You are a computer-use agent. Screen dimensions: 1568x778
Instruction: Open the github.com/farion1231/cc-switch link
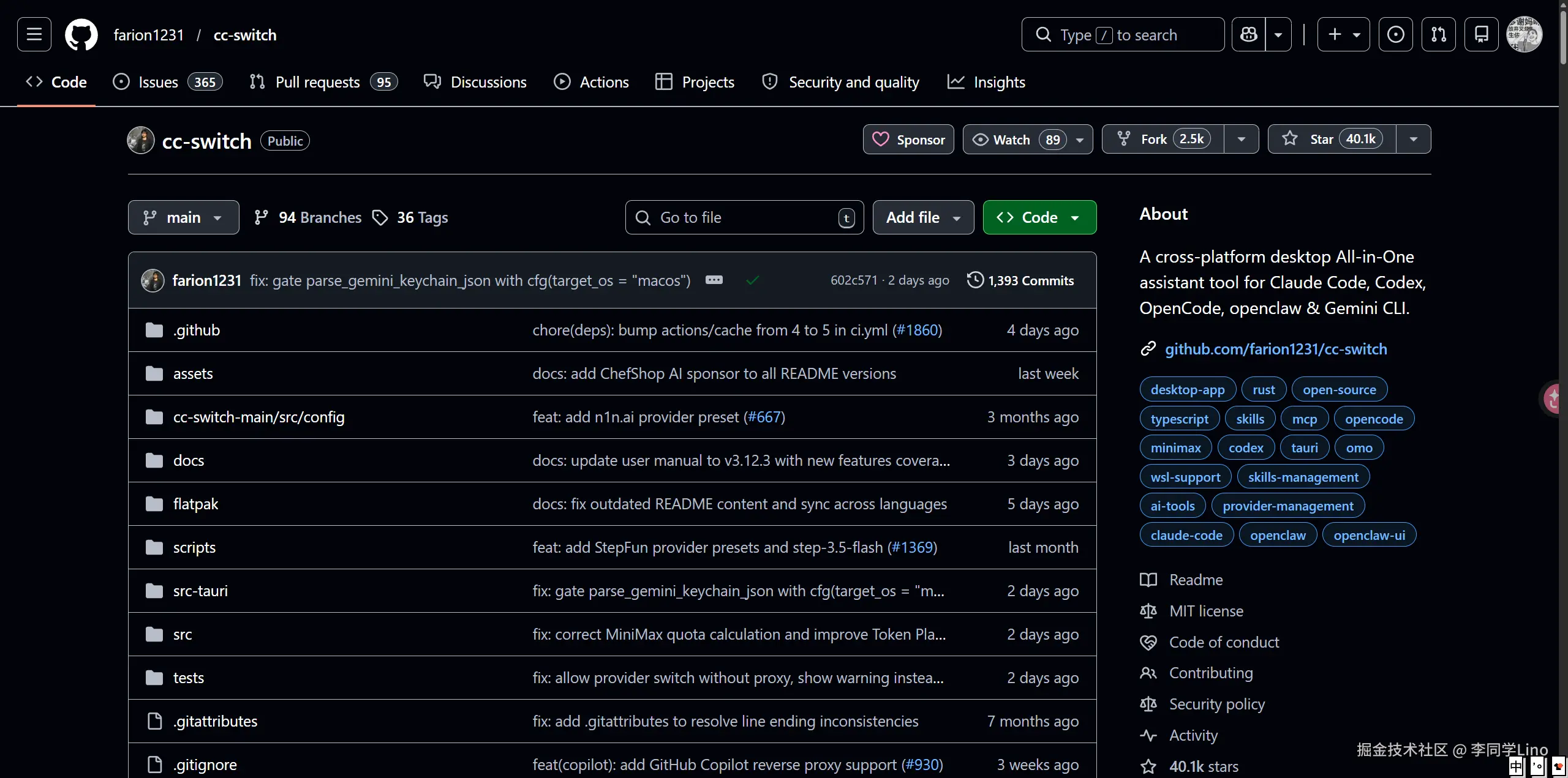click(x=1276, y=349)
